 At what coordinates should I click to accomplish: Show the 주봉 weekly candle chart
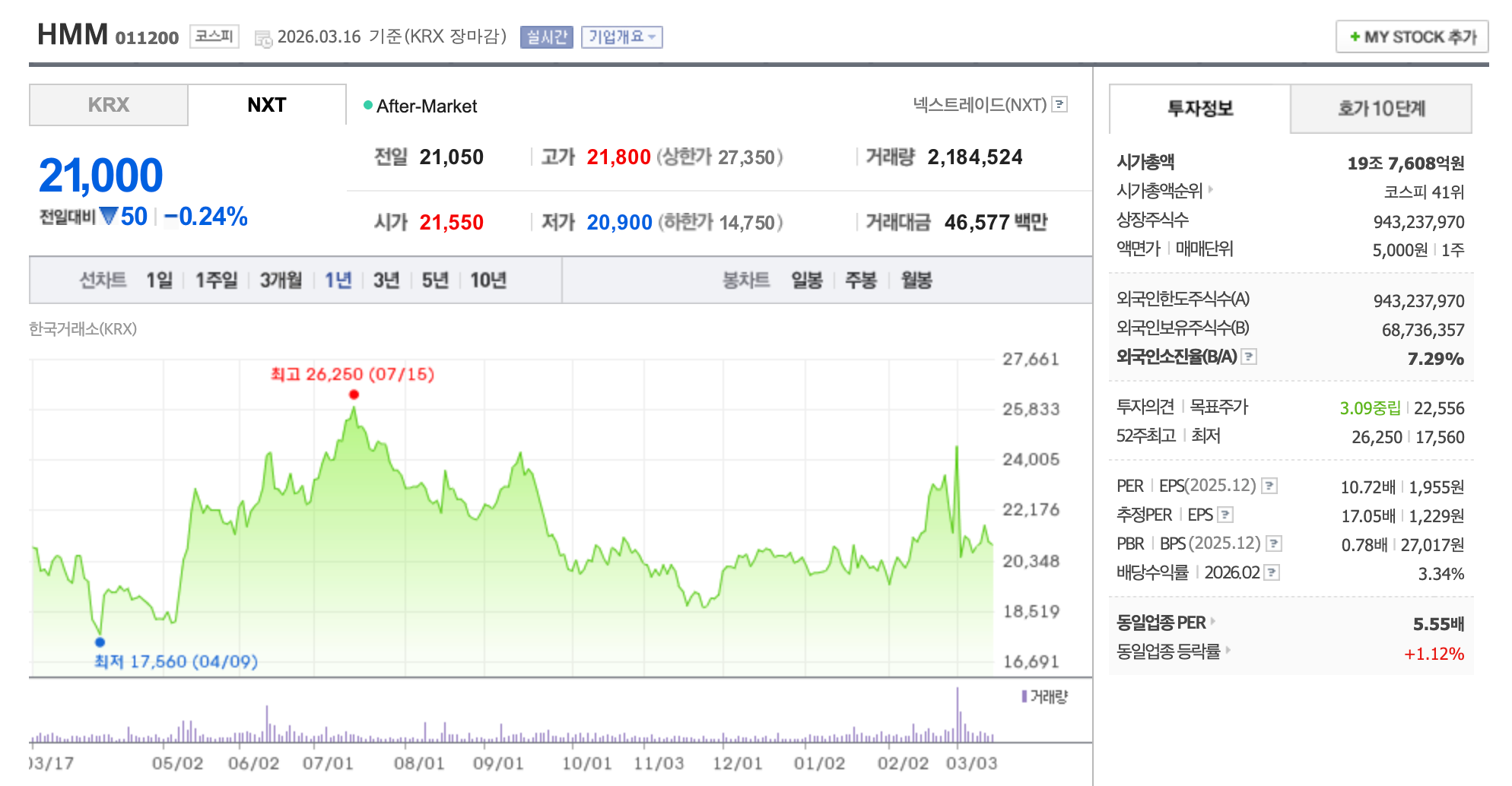coord(861,280)
